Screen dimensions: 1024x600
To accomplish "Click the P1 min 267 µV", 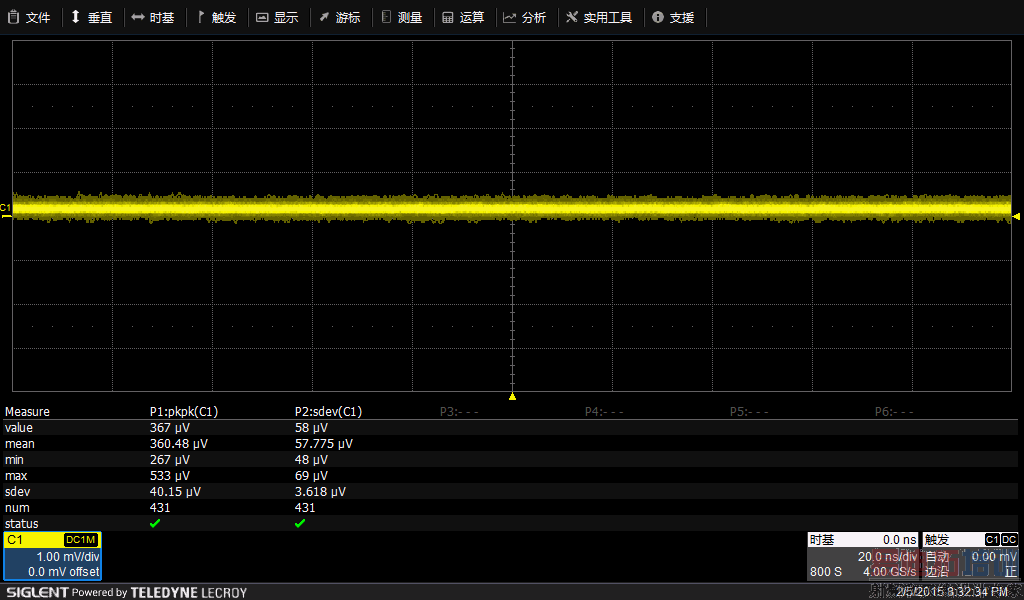I will pyautogui.click(x=170, y=460).
